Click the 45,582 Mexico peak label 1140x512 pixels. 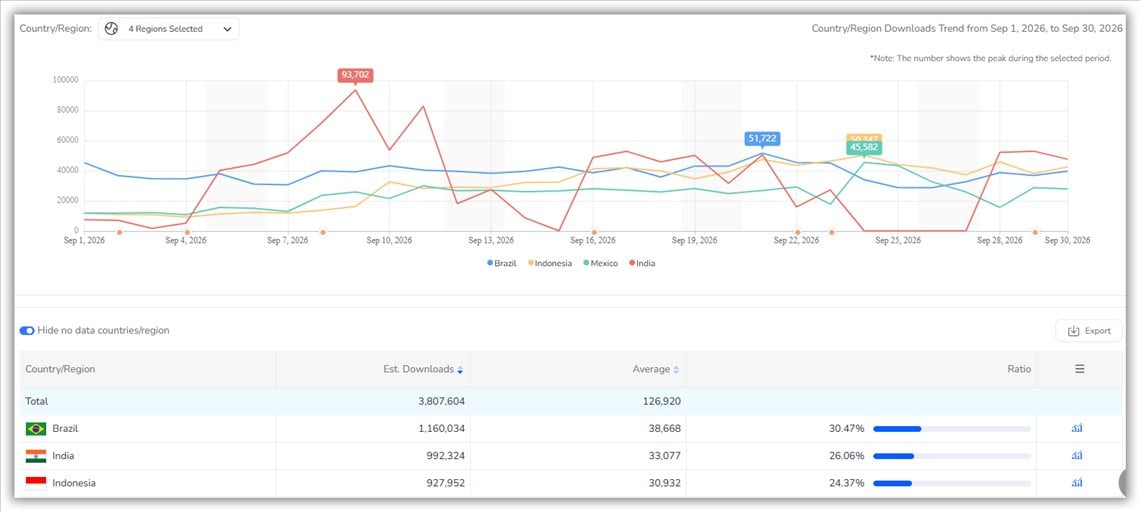pyautogui.click(x=864, y=148)
